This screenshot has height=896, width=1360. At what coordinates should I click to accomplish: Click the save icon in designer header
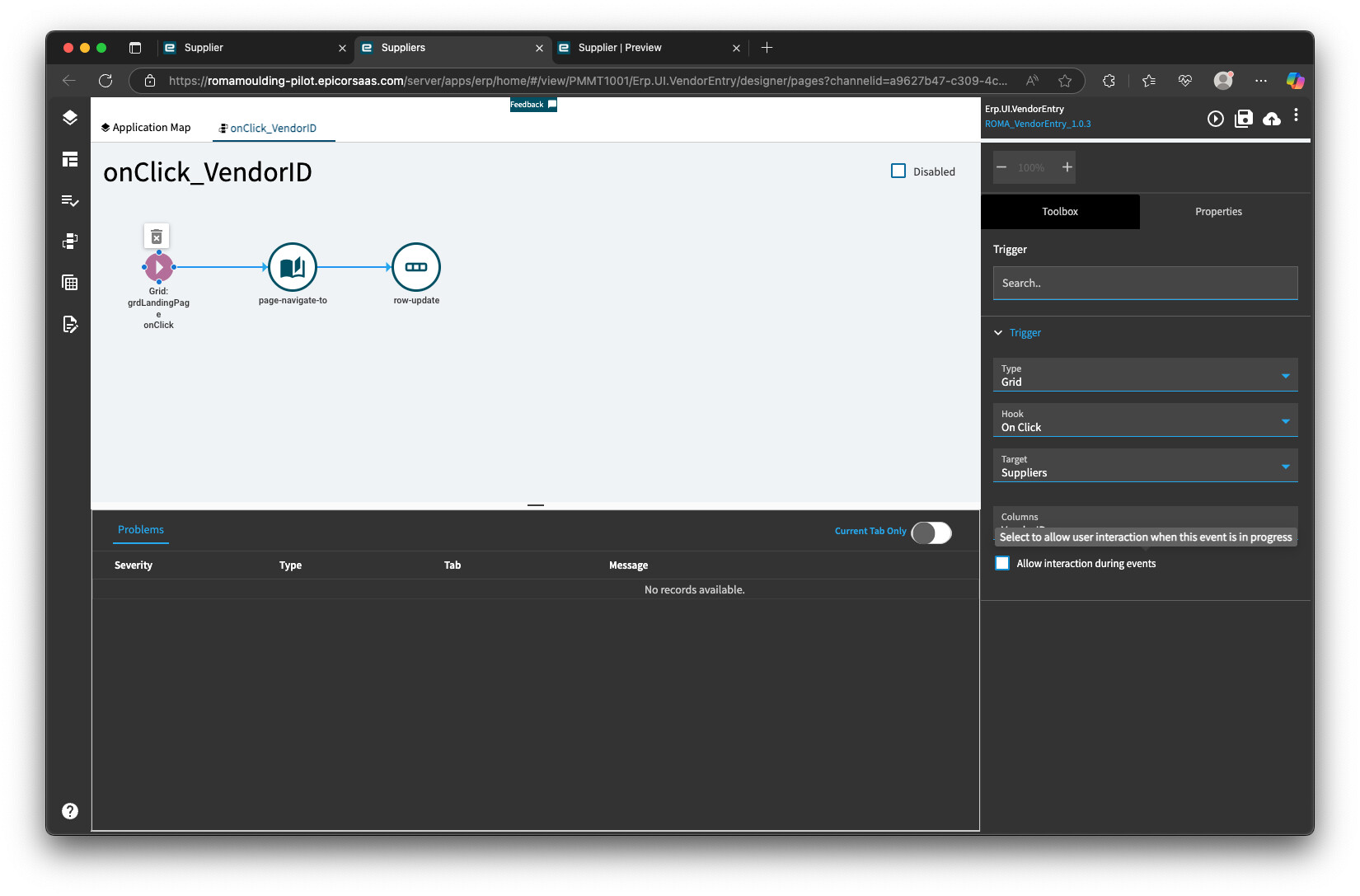coord(1244,119)
